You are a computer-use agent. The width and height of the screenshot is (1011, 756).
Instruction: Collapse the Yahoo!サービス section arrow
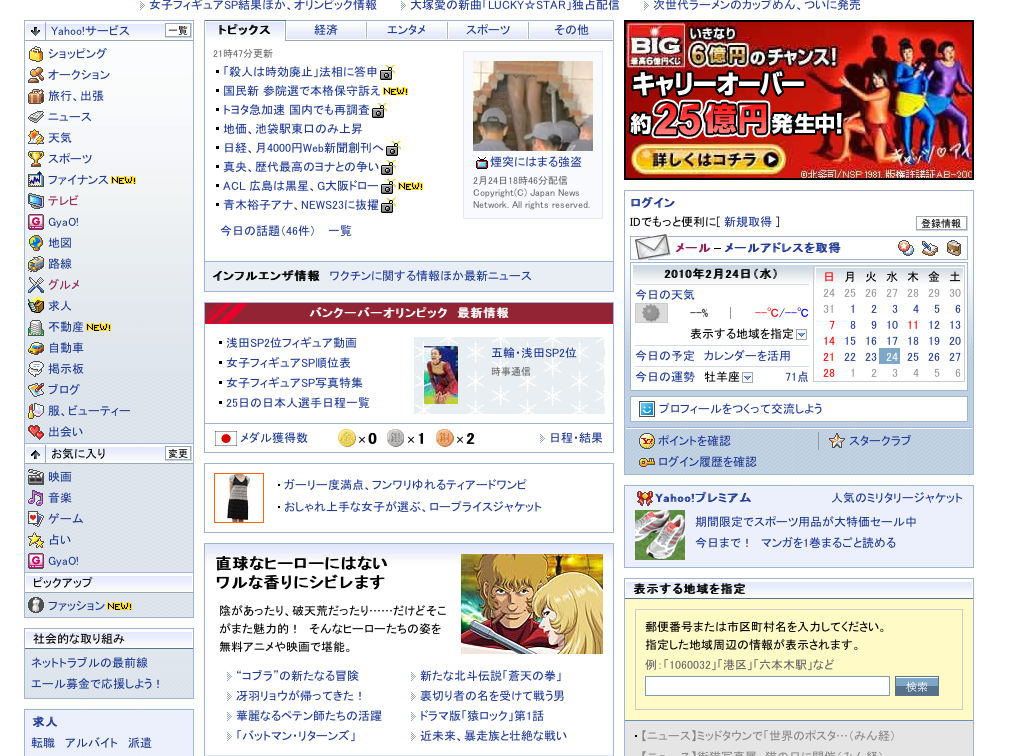pyautogui.click(x=35, y=31)
